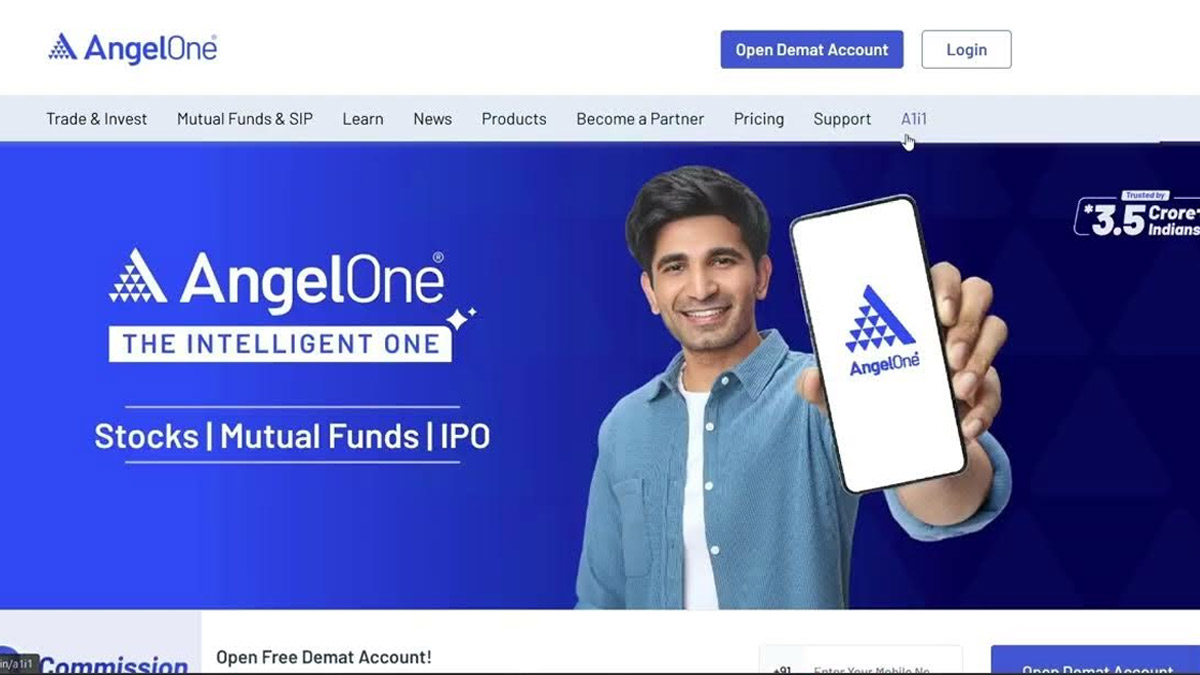Click Open Demat Account button beside mobile field
Image resolution: width=1200 pixels, height=675 pixels.
point(1095,660)
